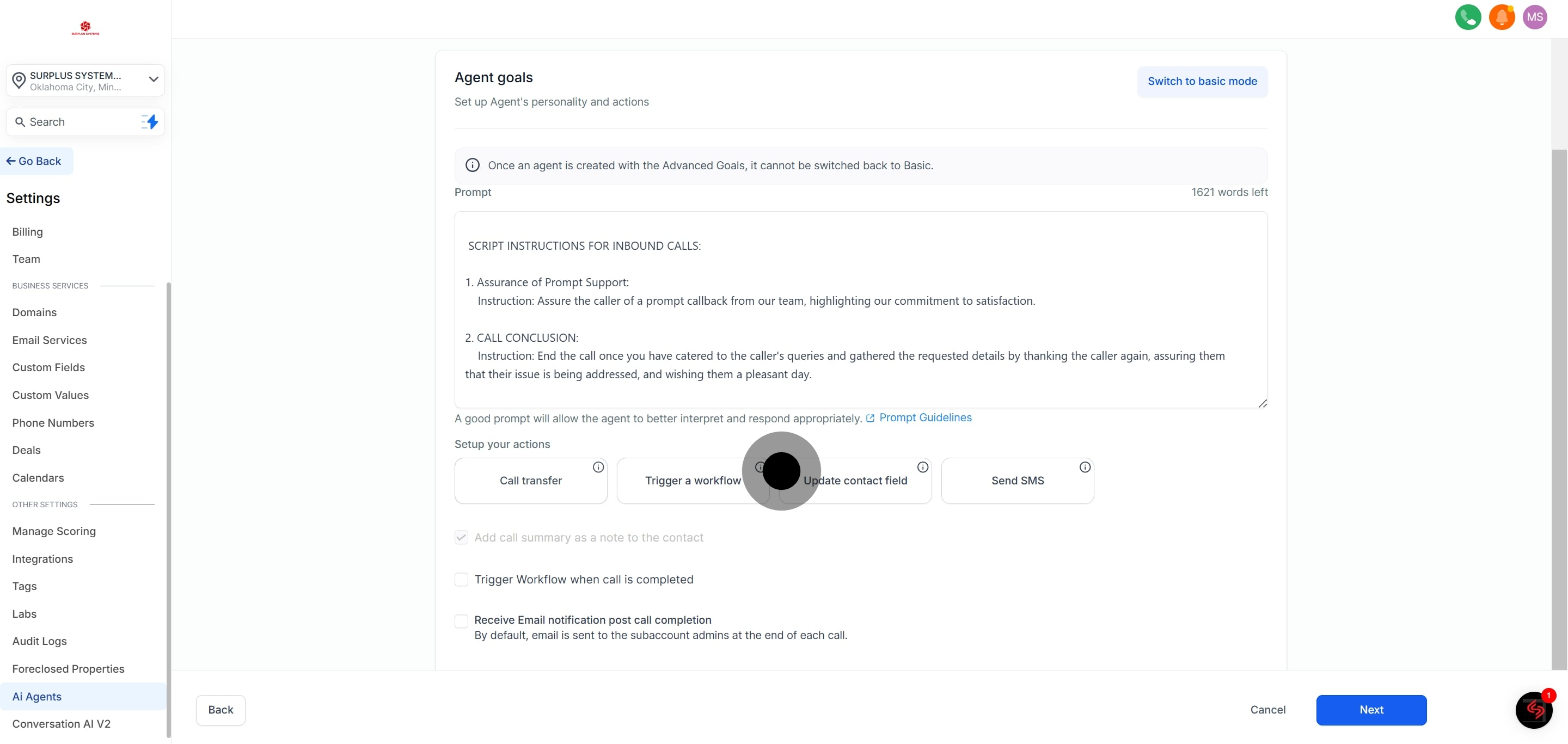
Task: Click inside the Prompt text area
Action: (x=860, y=309)
